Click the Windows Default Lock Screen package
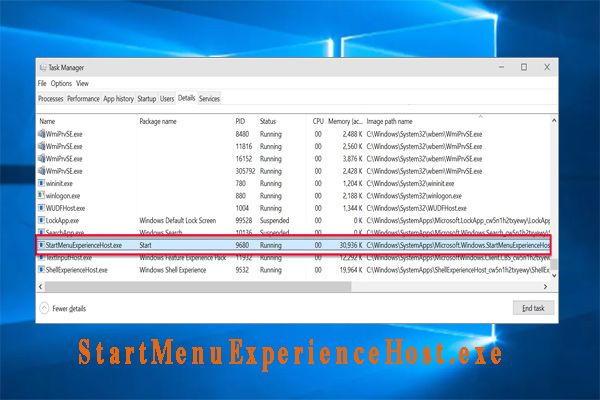 click(x=178, y=220)
